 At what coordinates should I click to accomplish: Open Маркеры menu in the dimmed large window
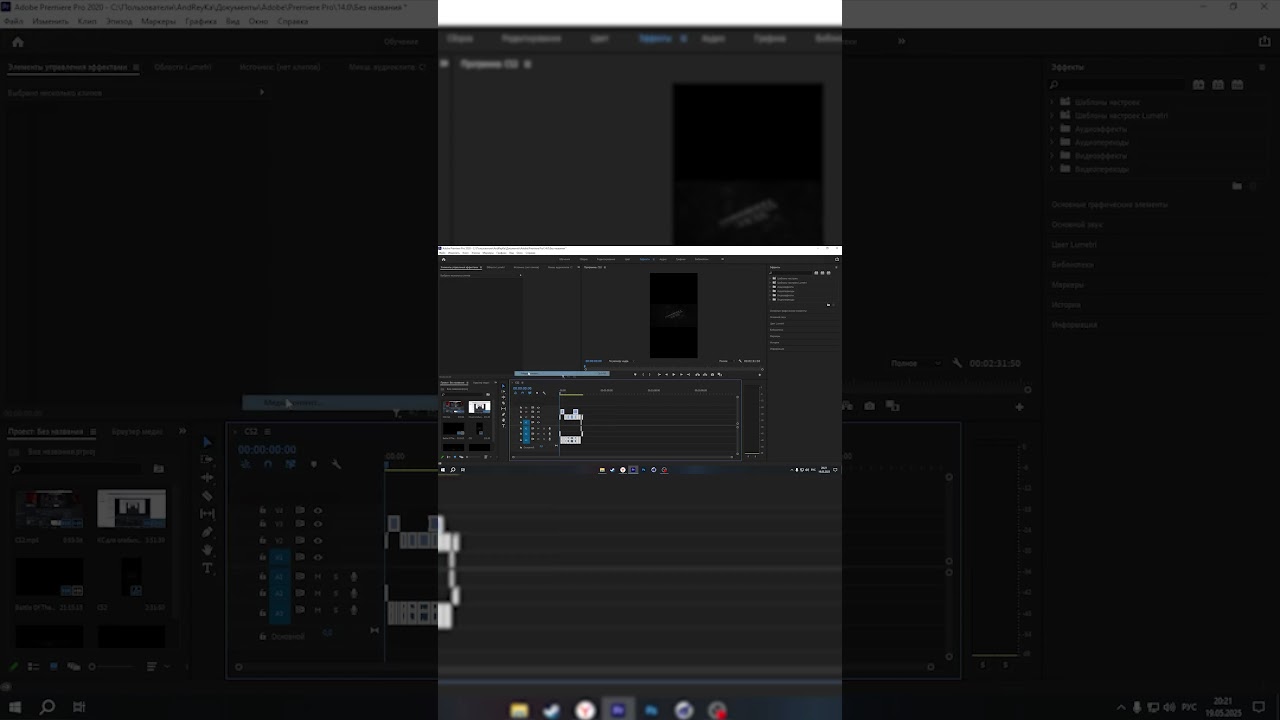[x=158, y=21]
